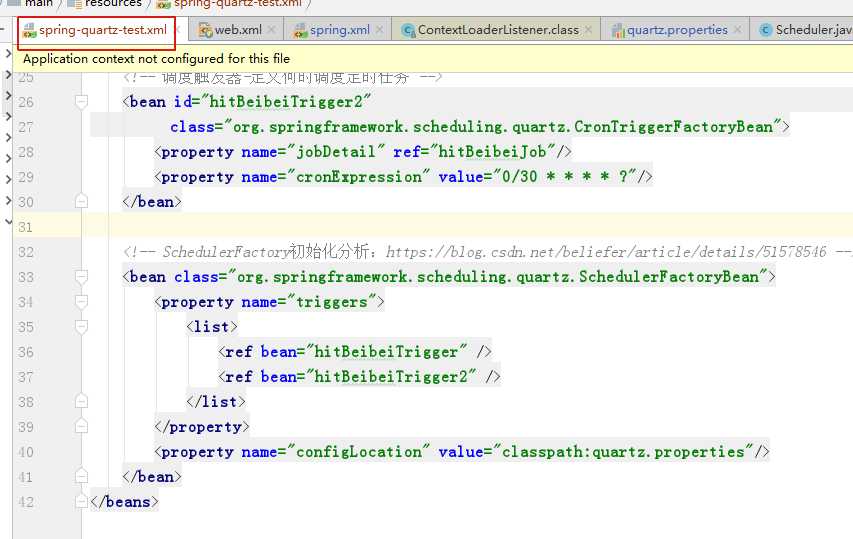Open the spring.xml editor tab
The image size is (853, 539).
[339, 30]
